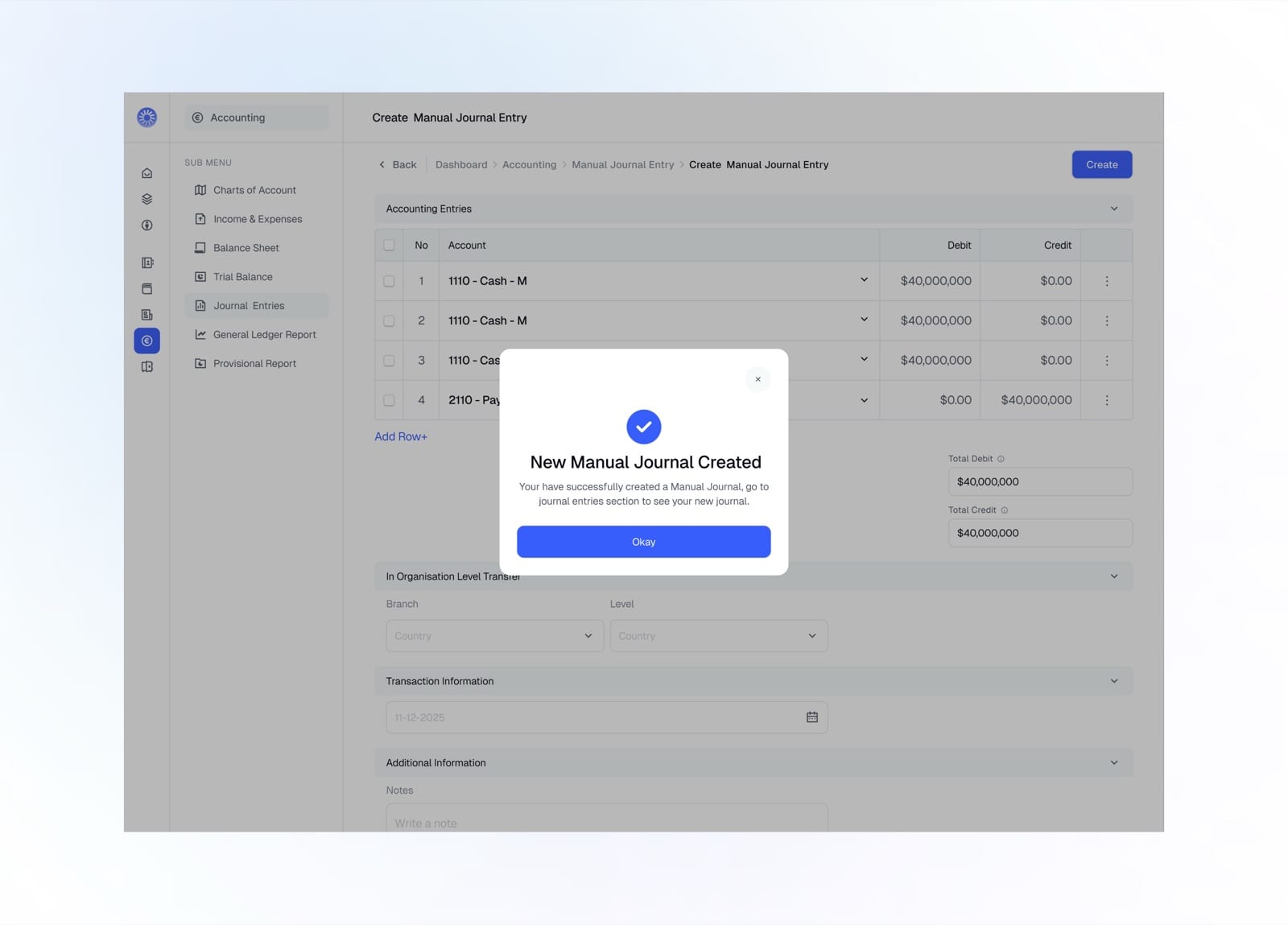Tick the checkbox for row 4

pyautogui.click(x=389, y=400)
